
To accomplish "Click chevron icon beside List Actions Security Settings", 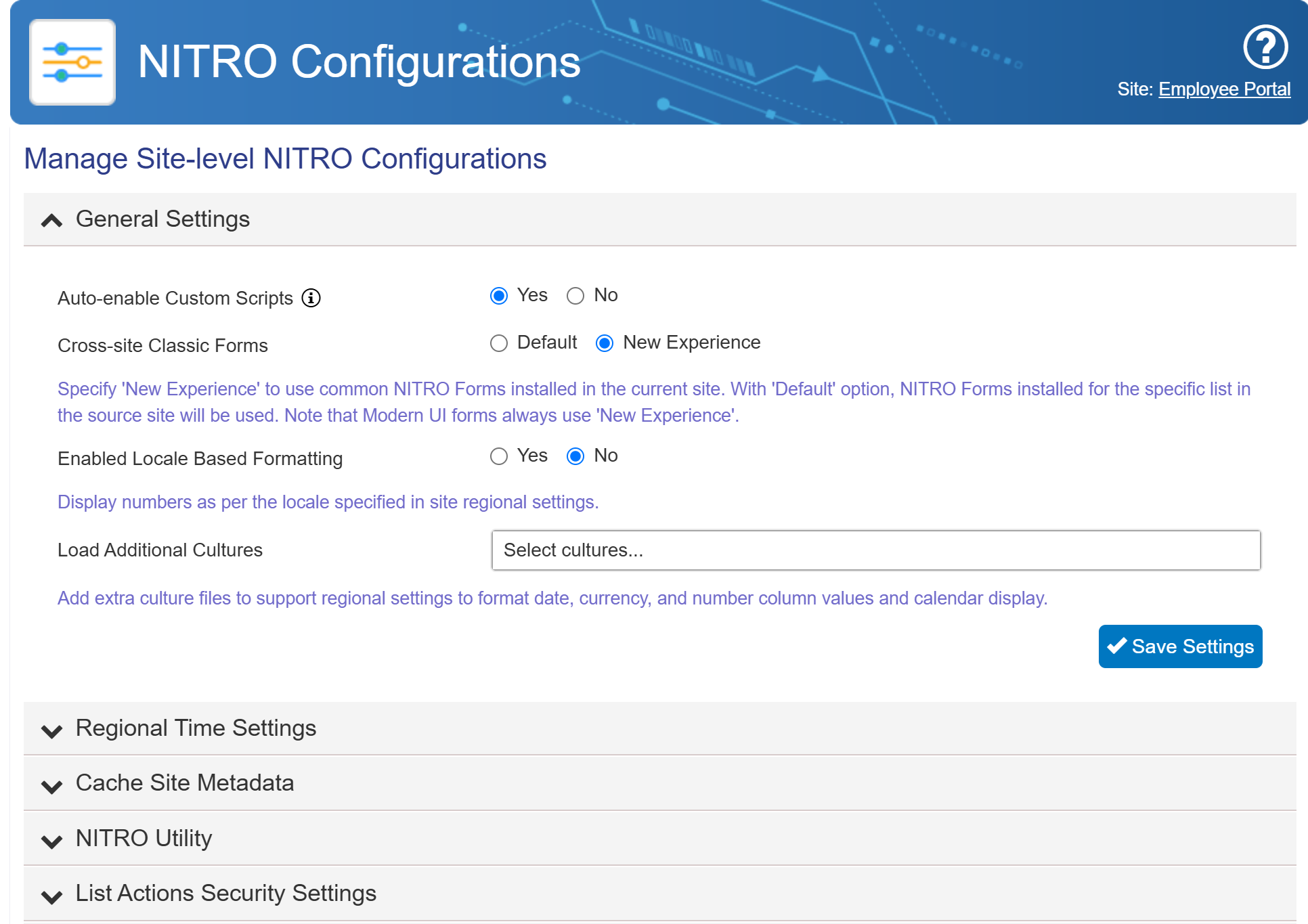I will tap(51, 896).
